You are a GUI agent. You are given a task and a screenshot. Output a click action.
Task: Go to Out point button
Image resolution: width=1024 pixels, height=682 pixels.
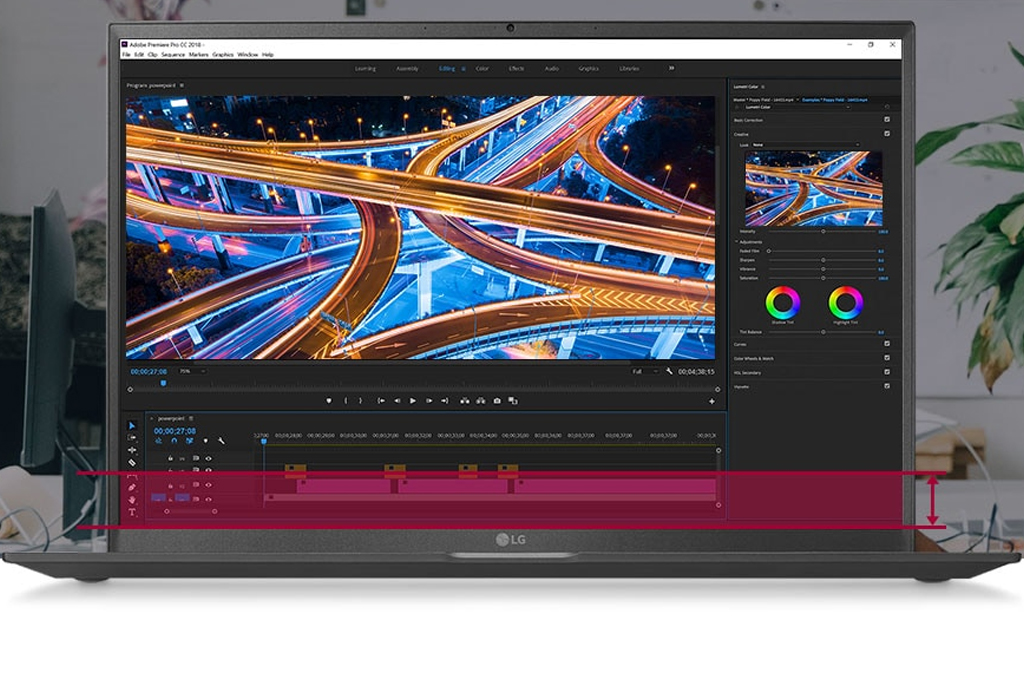(445, 401)
